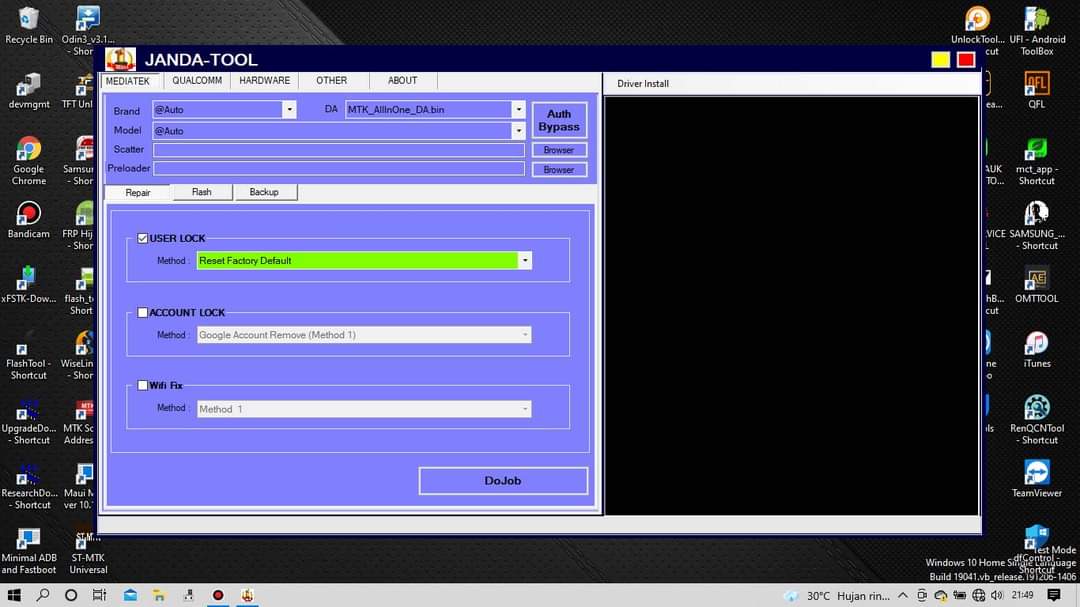Switch to the MEDIATEK tab
The image size is (1080, 607).
(x=128, y=81)
